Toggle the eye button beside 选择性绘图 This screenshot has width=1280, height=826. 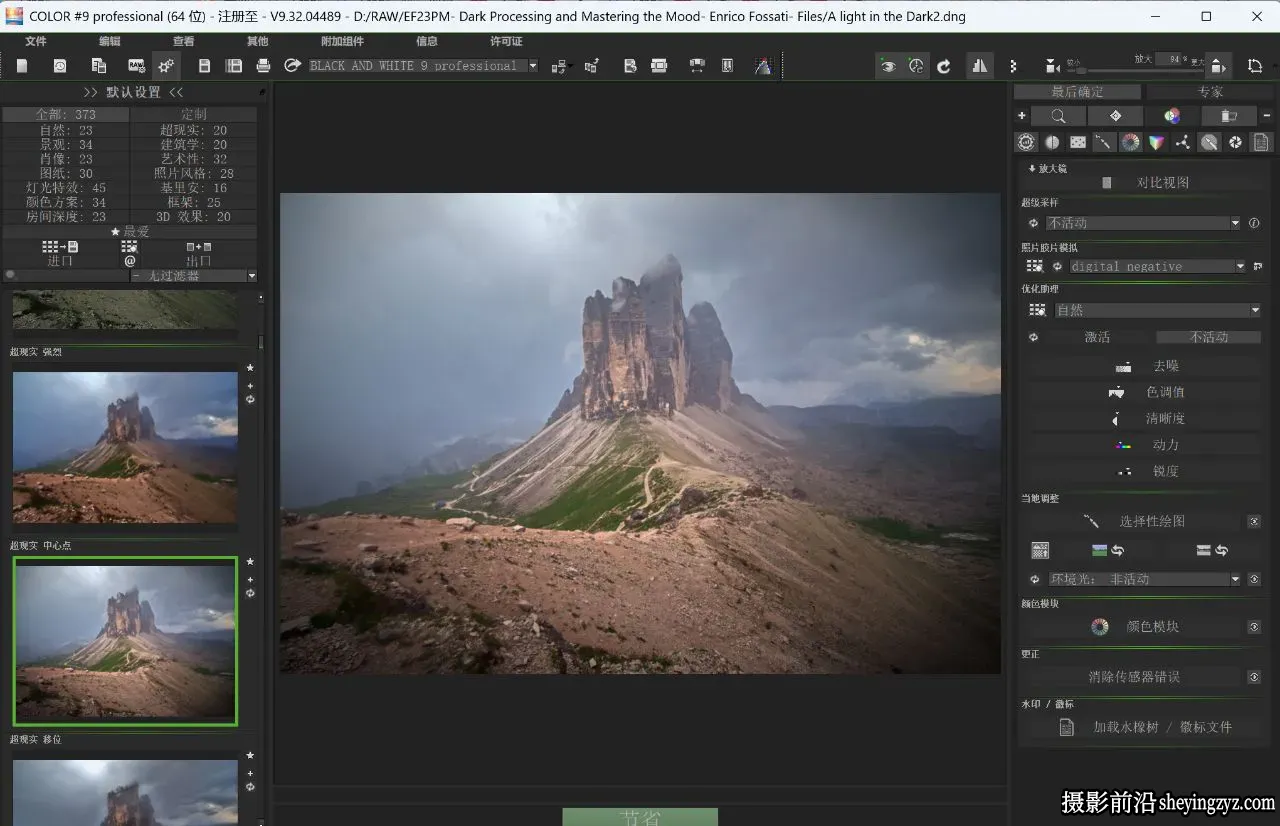1254,521
